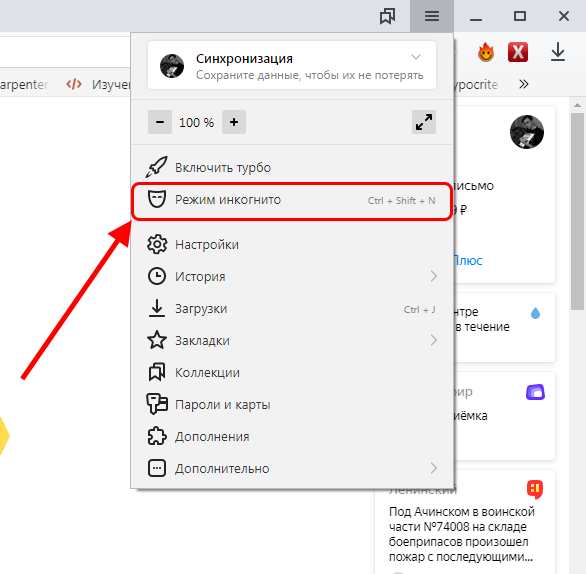Select Режим инкогнито menu entry

292,200
